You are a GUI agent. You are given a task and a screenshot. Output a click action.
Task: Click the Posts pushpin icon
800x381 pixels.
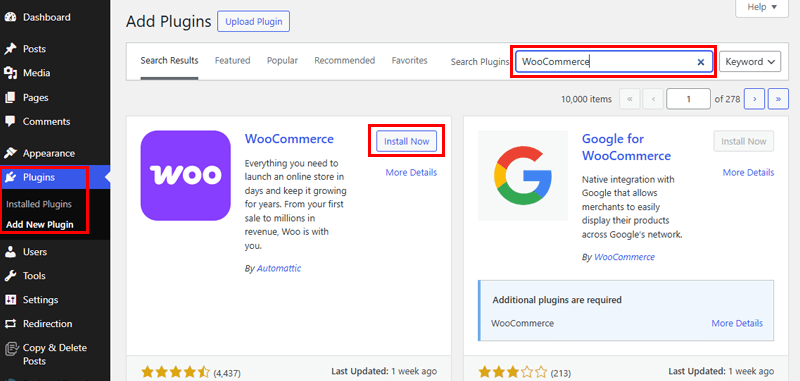[10, 49]
